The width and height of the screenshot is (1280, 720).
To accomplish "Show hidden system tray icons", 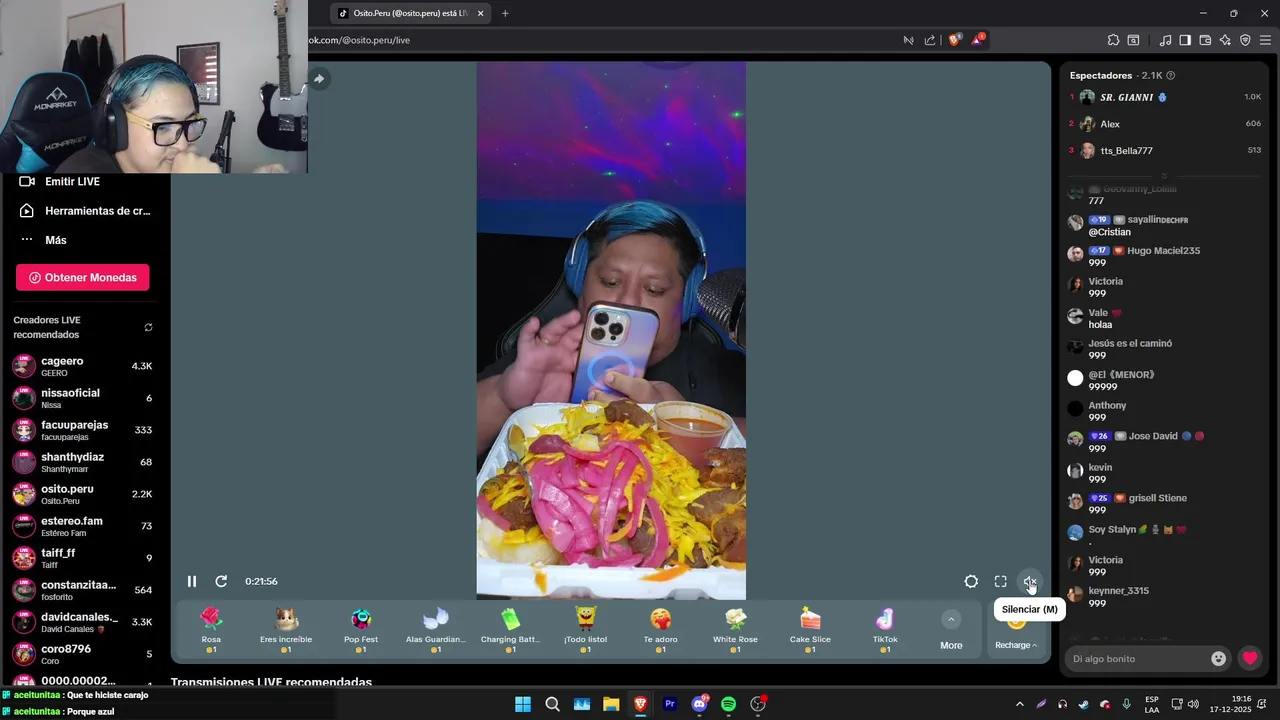I will click(1020, 704).
